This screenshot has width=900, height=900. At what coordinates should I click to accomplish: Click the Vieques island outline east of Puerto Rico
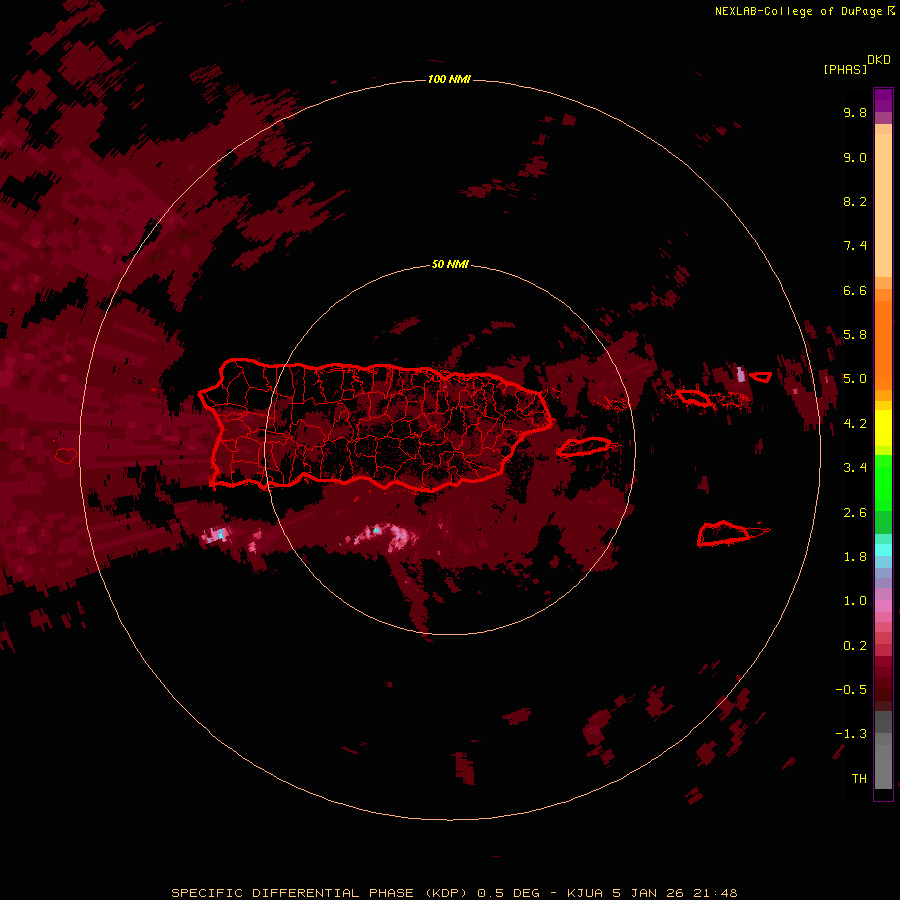[x=584, y=447]
